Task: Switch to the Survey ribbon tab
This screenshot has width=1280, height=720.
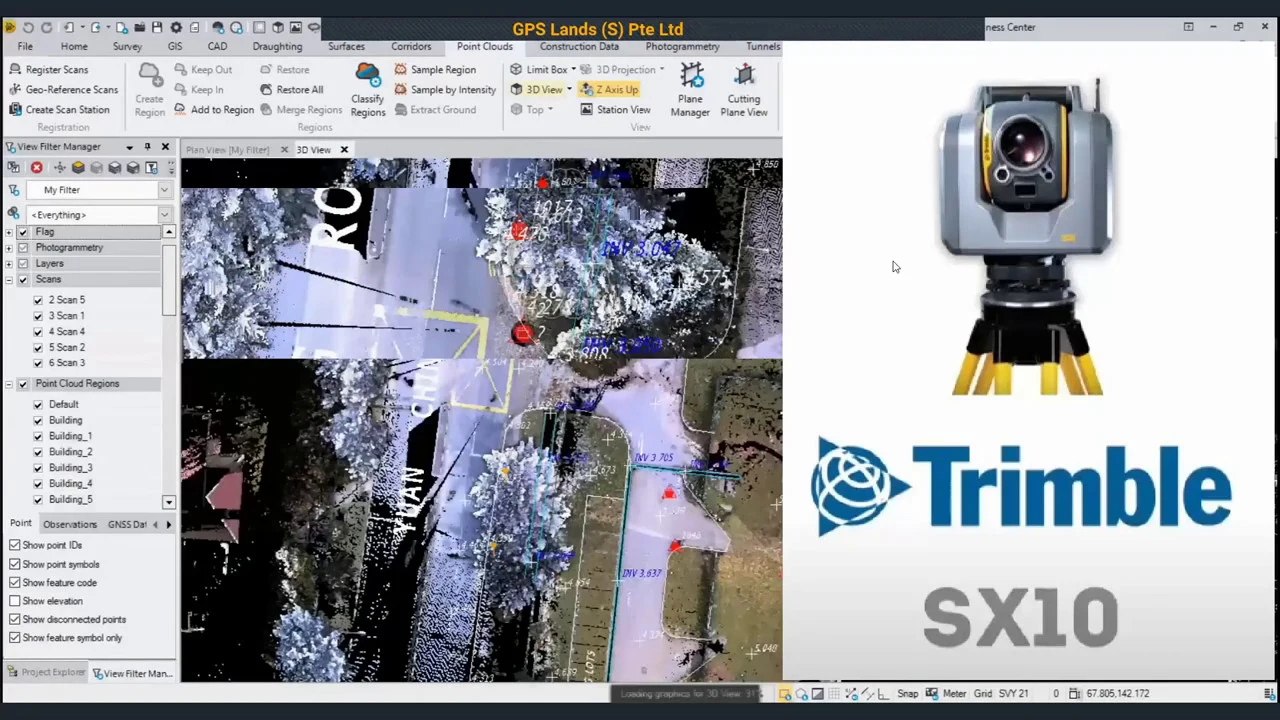Action: pyautogui.click(x=127, y=47)
